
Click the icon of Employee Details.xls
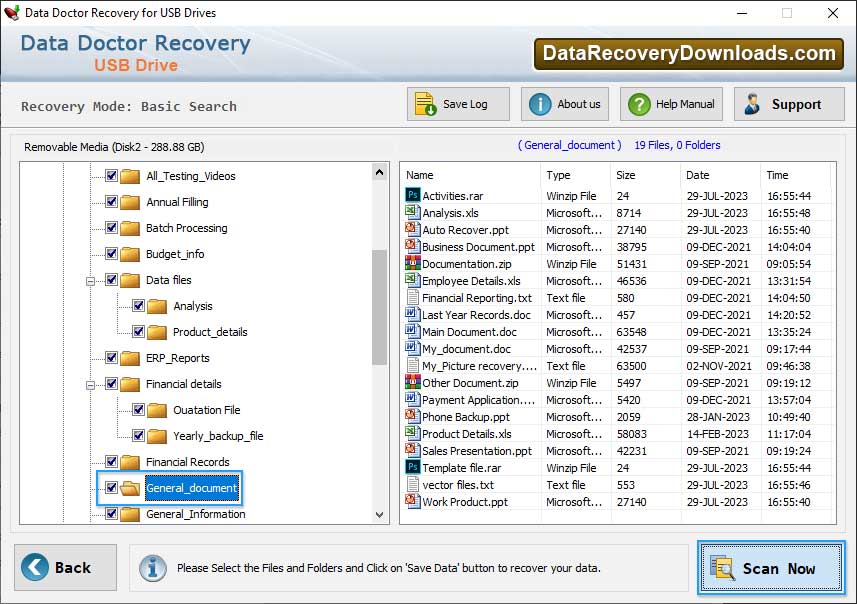coord(413,280)
